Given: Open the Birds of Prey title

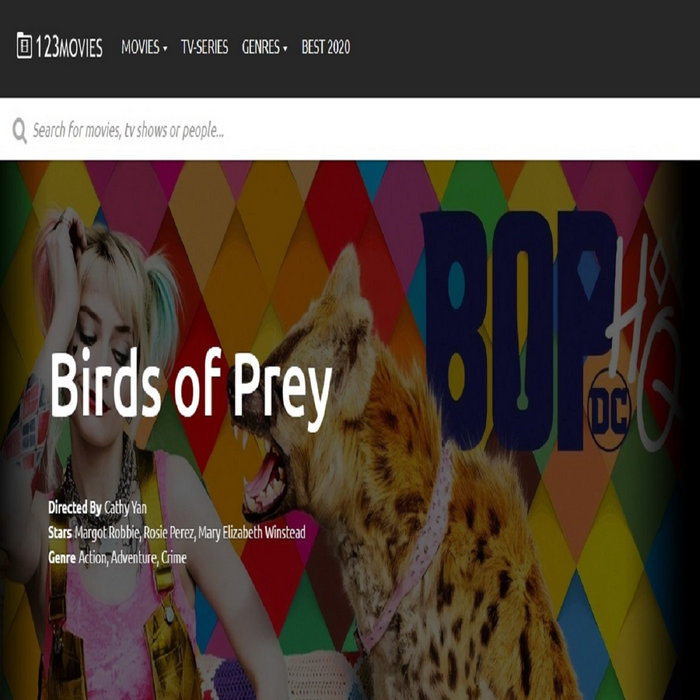Looking at the screenshot, I should pyautogui.click(x=191, y=386).
